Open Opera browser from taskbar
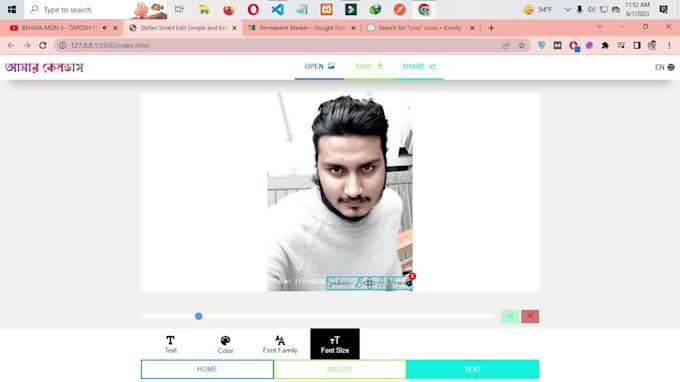 (253, 9)
